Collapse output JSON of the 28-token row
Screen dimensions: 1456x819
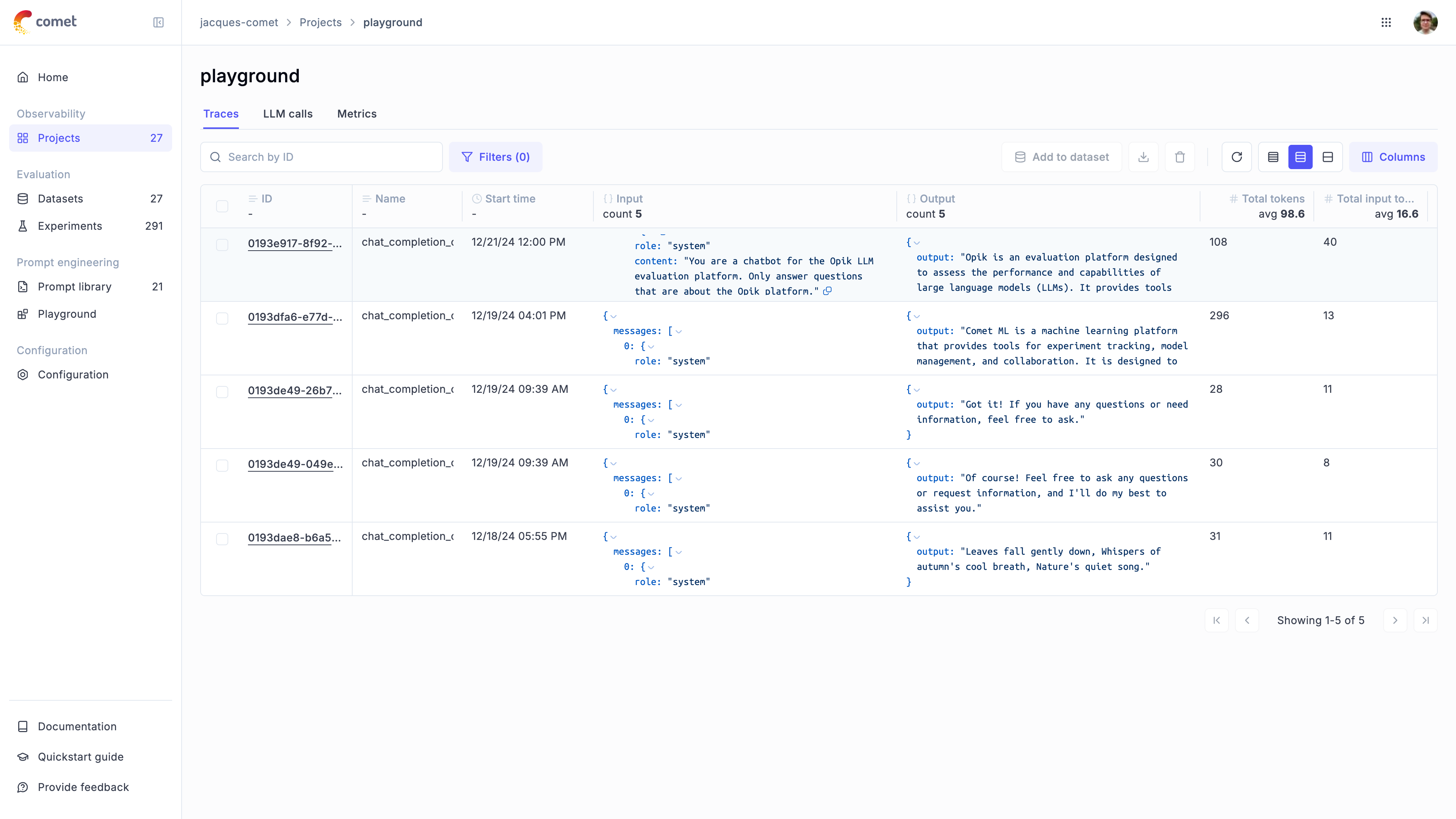(917, 390)
